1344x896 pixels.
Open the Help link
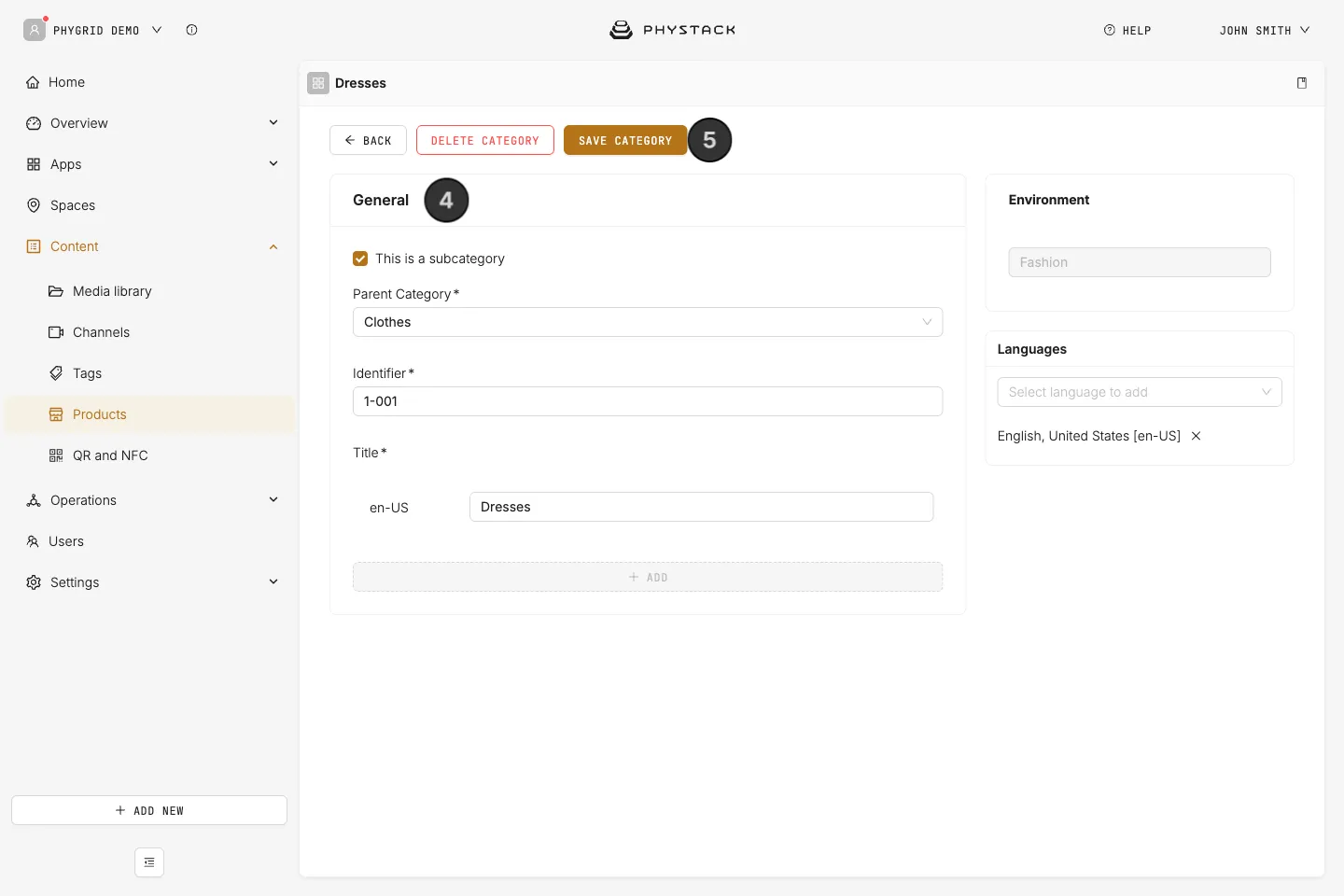coord(1127,30)
